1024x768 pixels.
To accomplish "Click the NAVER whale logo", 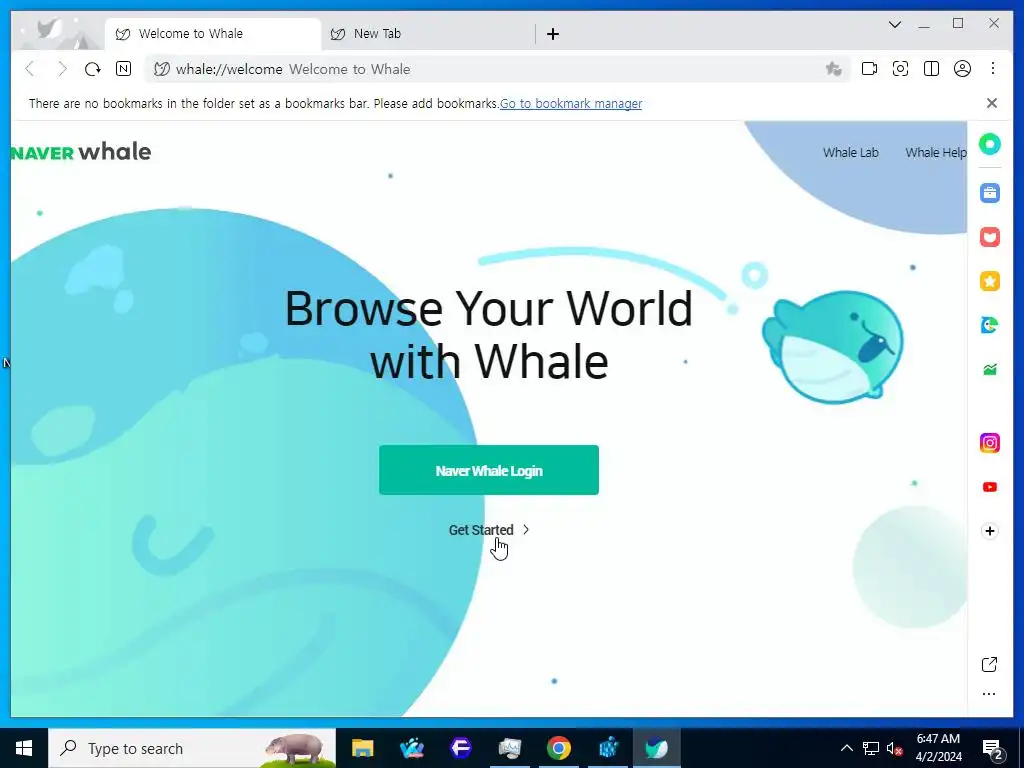I will (81, 152).
